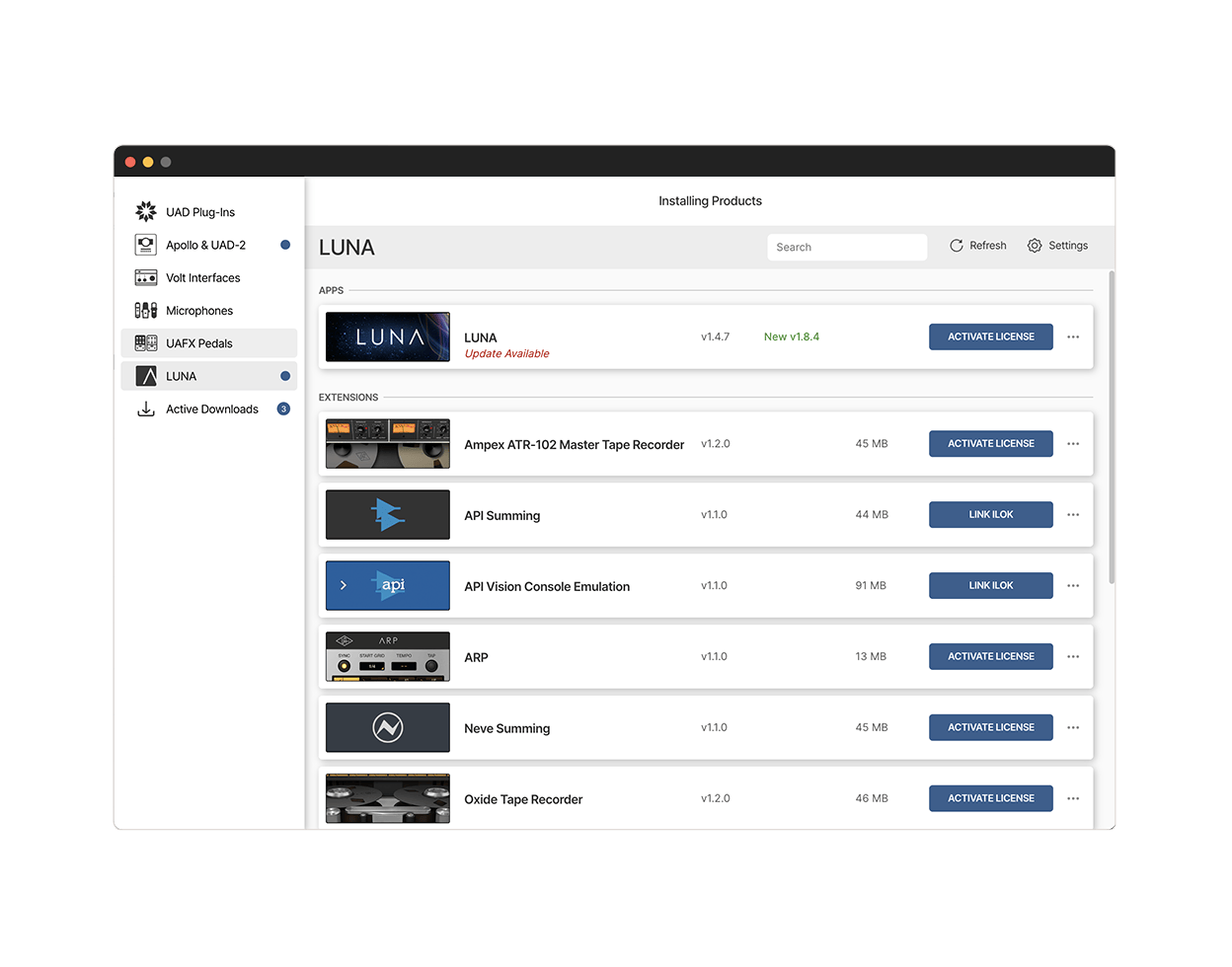Click the Refresh circular arrow icon
Image resolution: width=1232 pixels, height=967 pixels.
(x=956, y=246)
